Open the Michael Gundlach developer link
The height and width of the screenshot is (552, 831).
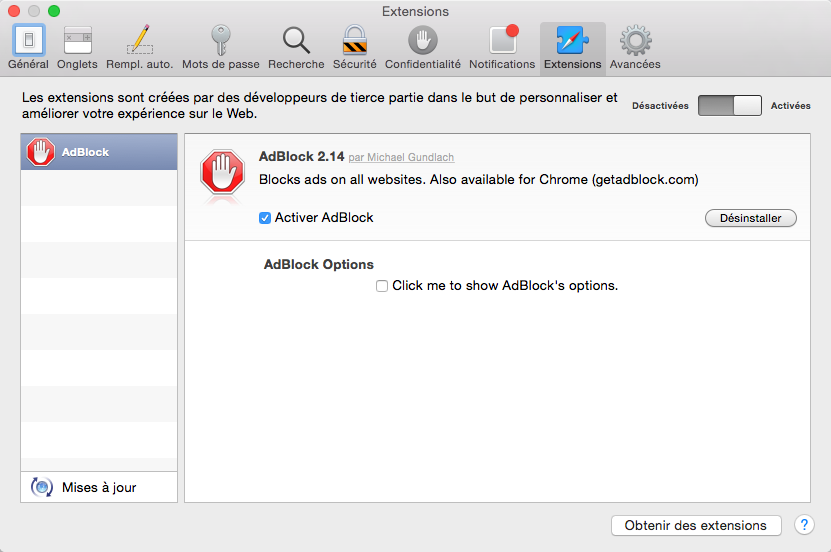pos(401,158)
